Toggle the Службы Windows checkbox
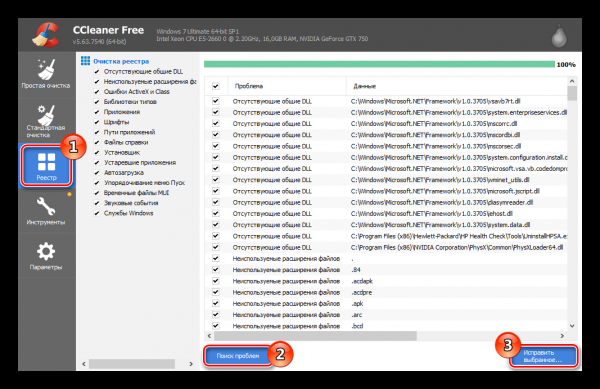The width and height of the screenshot is (600, 389). (x=97, y=213)
